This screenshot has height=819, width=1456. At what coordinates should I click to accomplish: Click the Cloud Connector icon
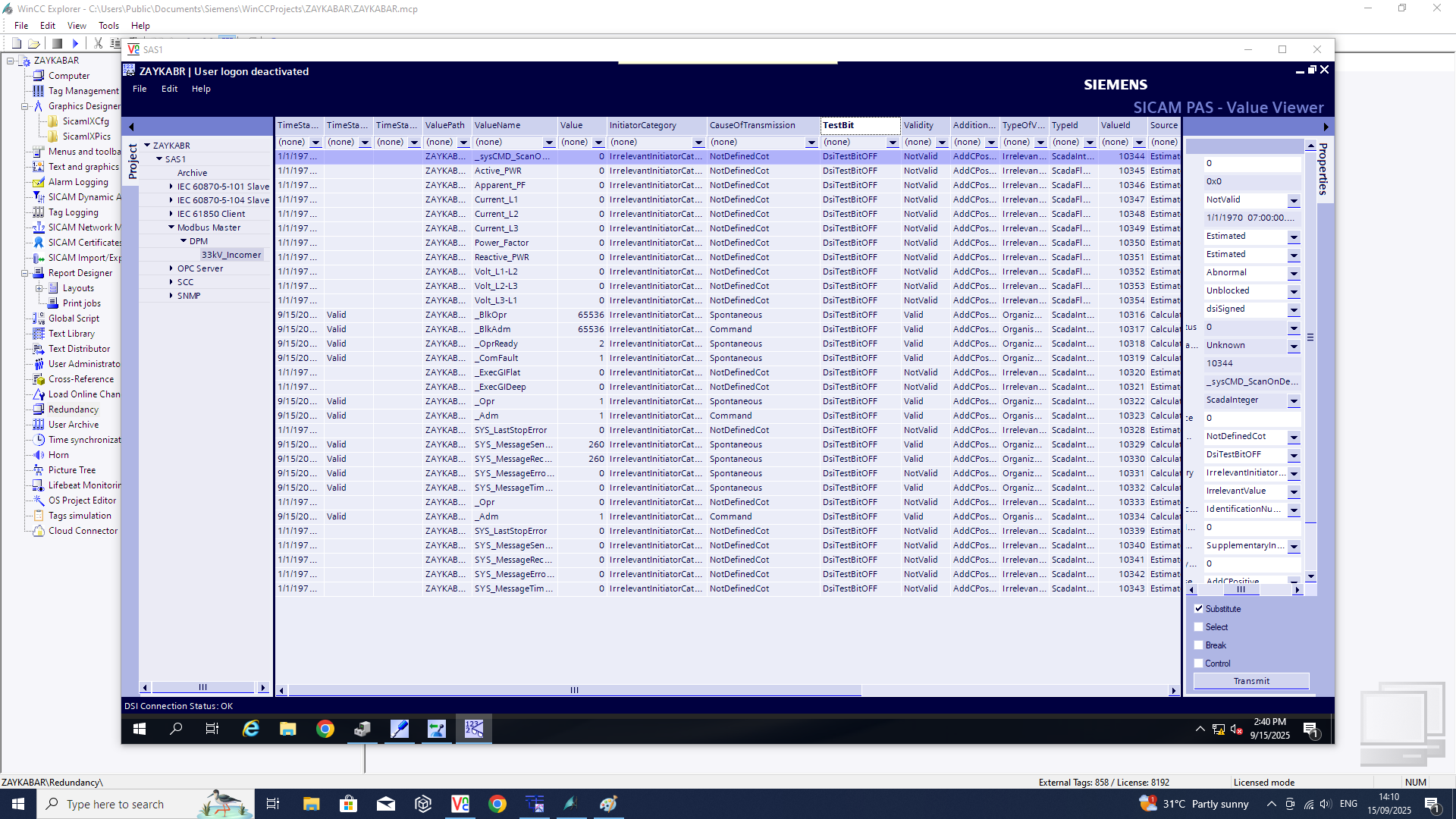pos(38,531)
